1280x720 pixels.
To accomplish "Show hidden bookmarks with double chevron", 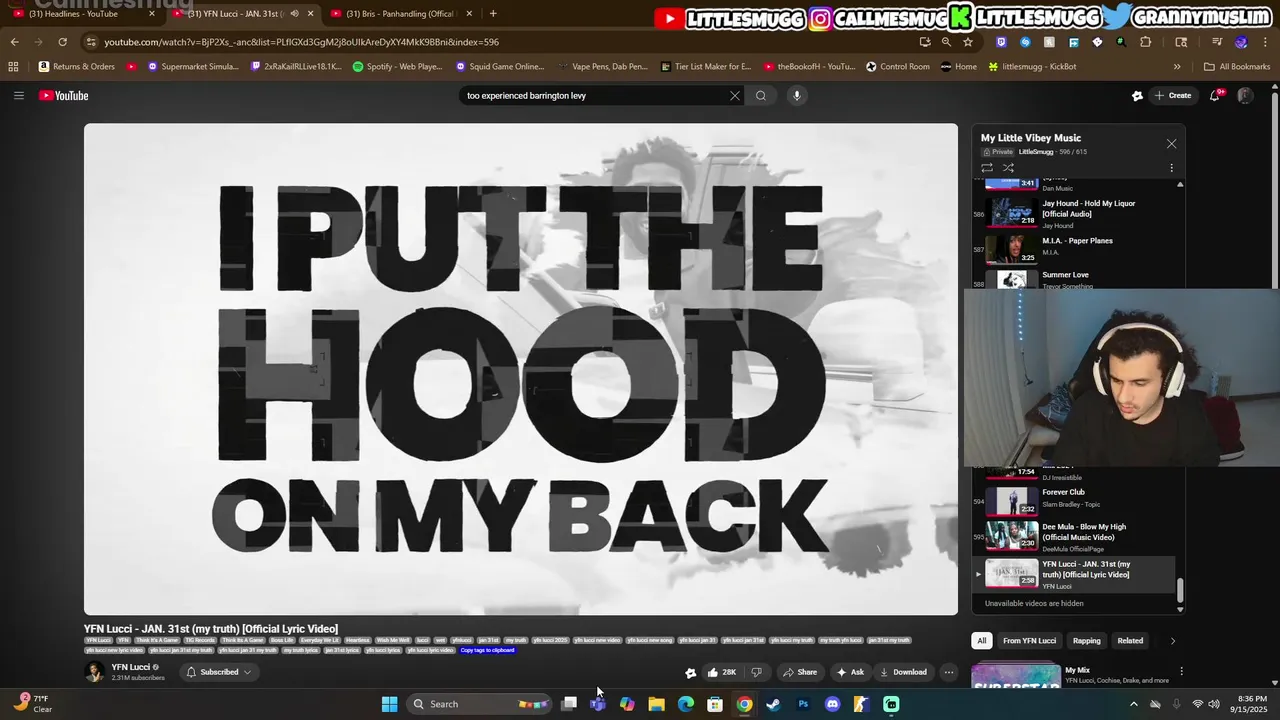I will [1177, 67].
